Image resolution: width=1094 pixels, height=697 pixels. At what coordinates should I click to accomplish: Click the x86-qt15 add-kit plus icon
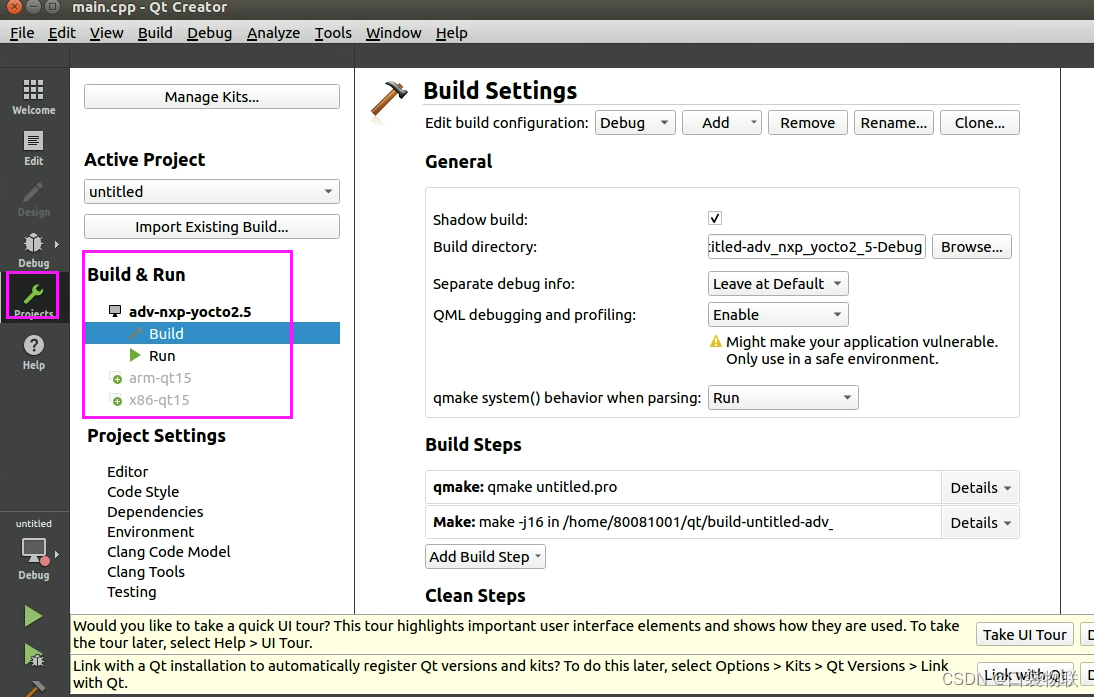pyautogui.click(x=117, y=400)
